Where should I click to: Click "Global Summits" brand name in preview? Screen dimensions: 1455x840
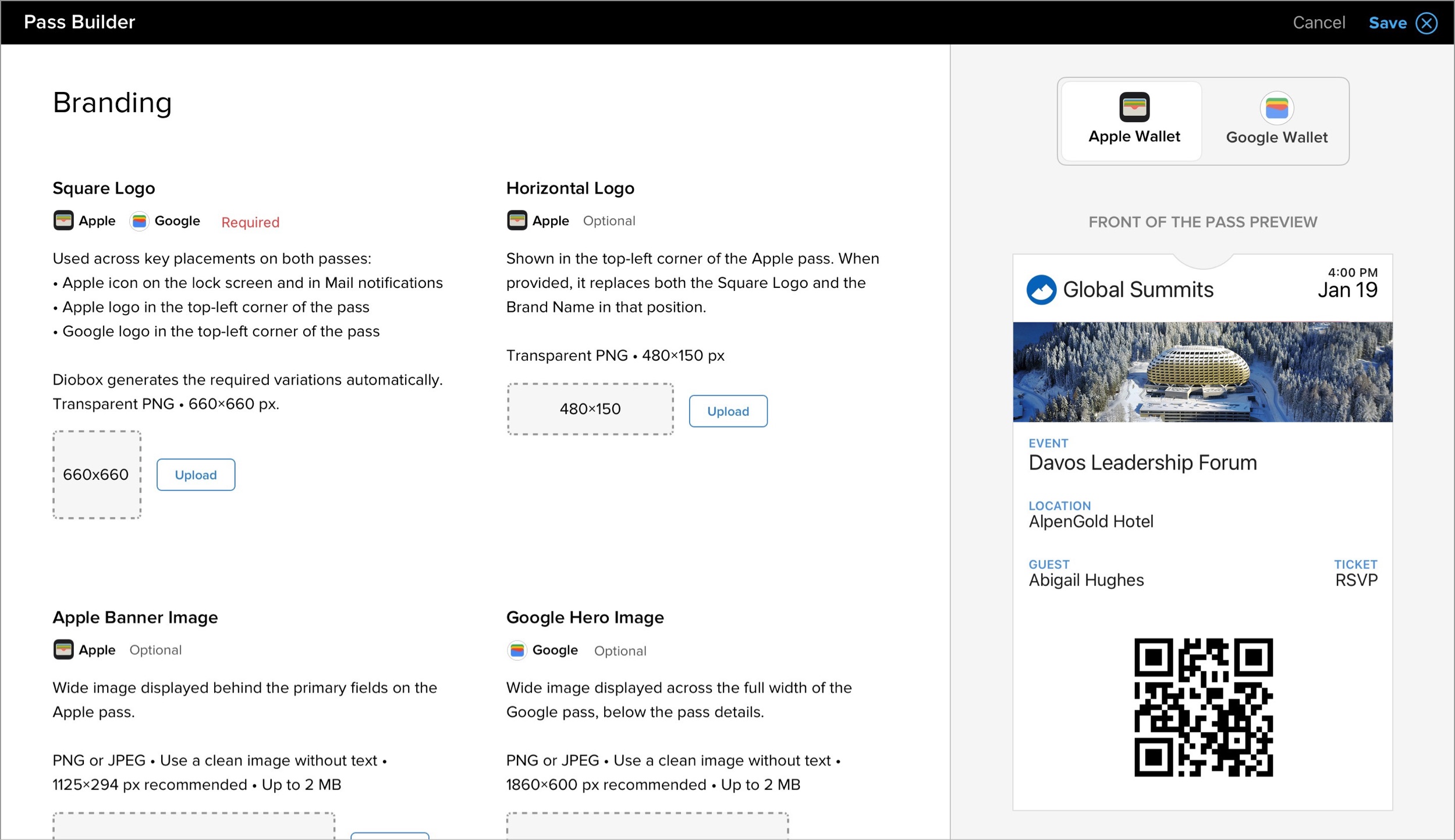1138,290
